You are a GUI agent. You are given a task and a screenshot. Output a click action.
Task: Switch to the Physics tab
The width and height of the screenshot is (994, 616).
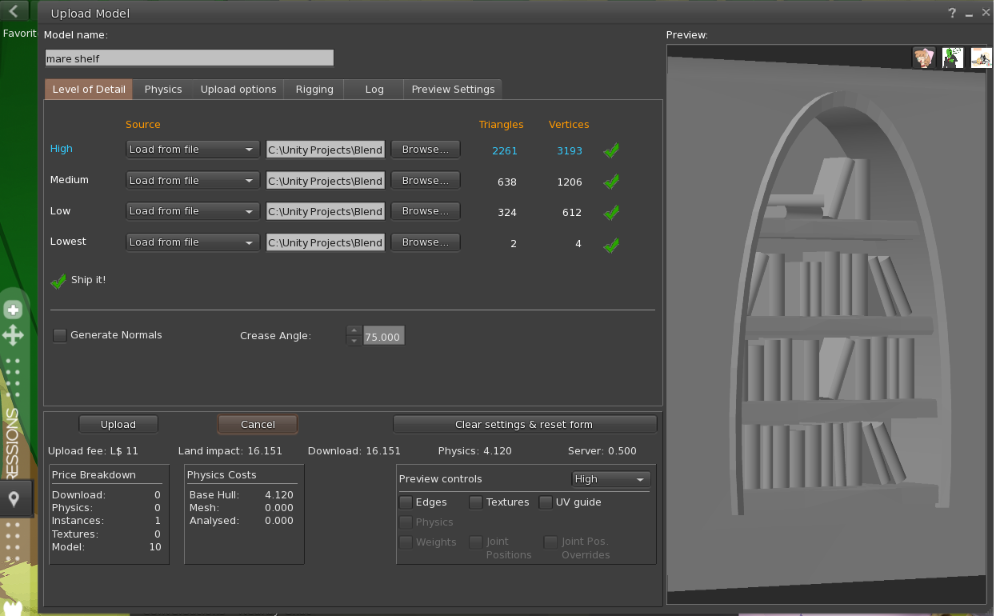[x=163, y=89]
